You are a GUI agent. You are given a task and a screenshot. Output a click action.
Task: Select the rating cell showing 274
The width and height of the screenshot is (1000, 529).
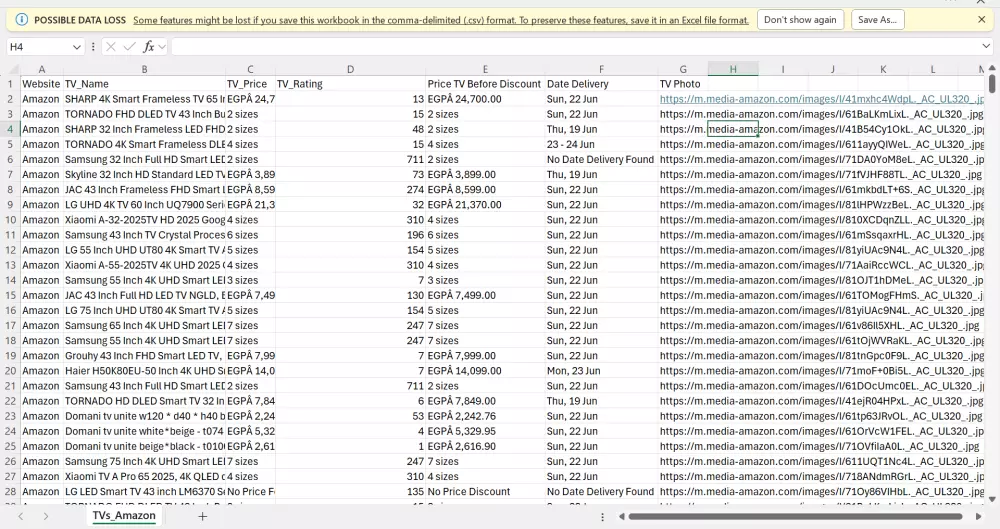(x=350, y=190)
